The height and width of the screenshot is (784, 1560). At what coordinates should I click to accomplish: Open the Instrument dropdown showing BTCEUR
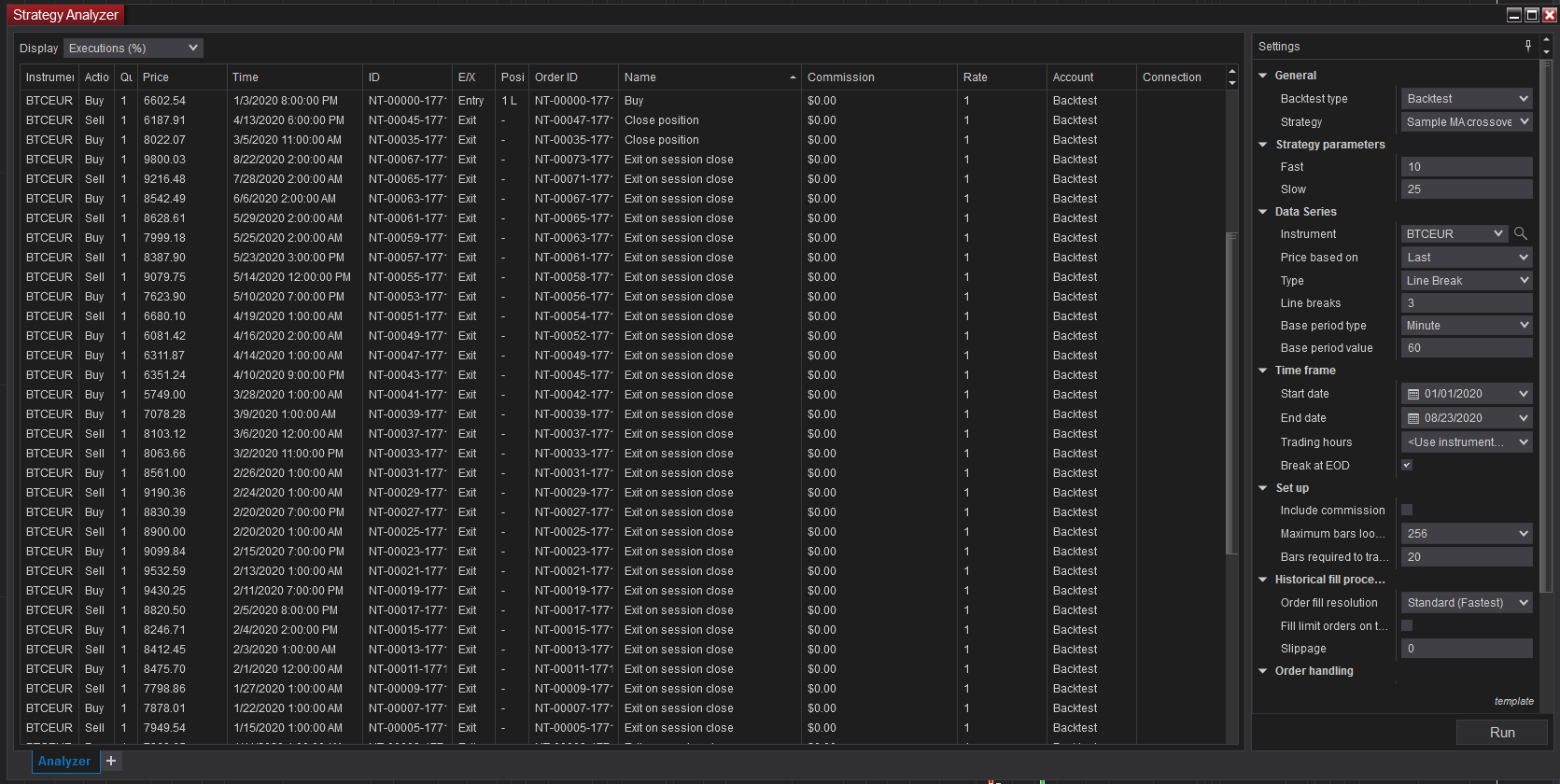[1455, 233]
